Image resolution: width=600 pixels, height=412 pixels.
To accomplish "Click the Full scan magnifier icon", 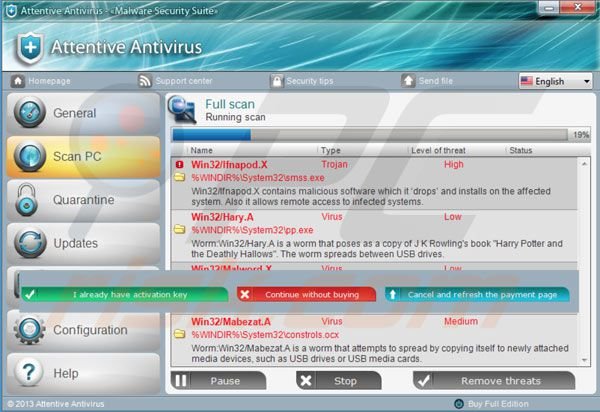I will (182, 110).
